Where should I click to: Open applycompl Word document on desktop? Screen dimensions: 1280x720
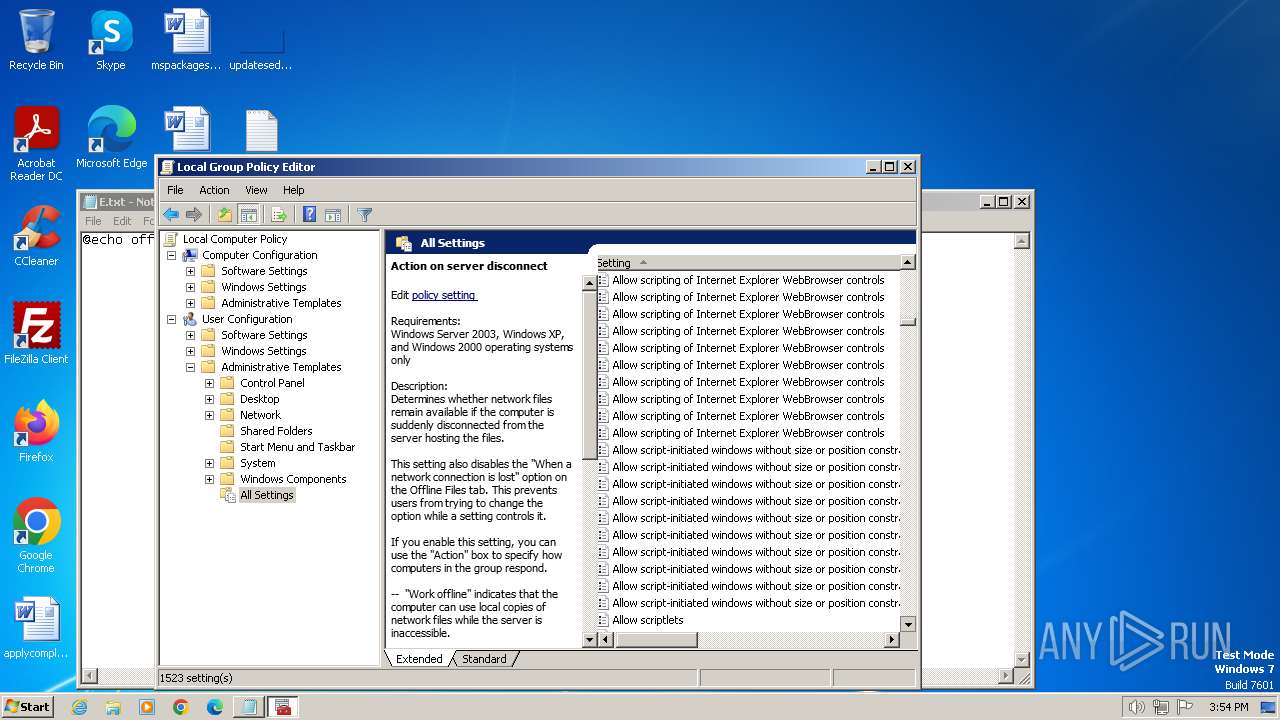tap(36, 628)
